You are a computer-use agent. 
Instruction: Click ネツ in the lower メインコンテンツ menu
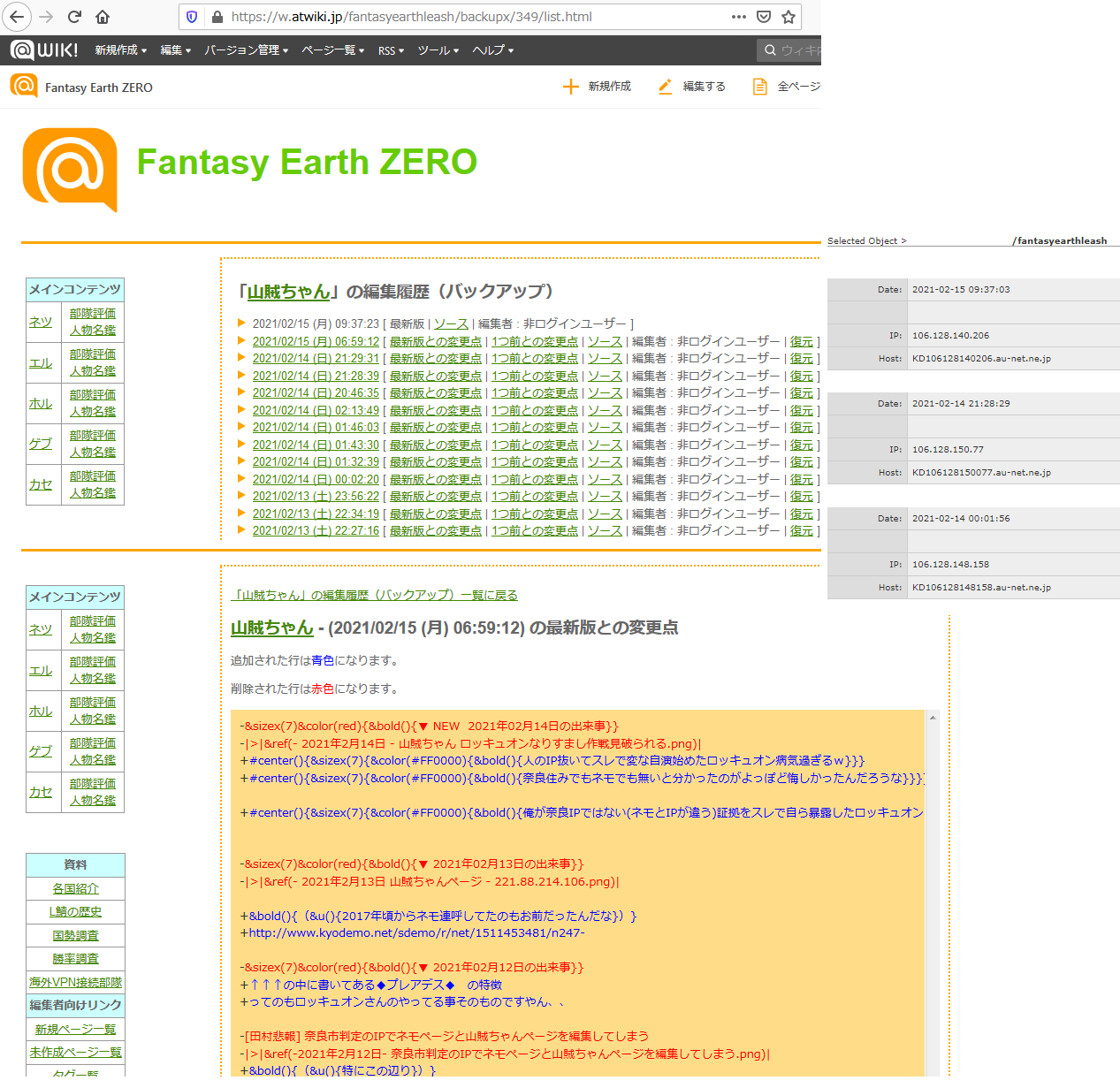pos(41,630)
